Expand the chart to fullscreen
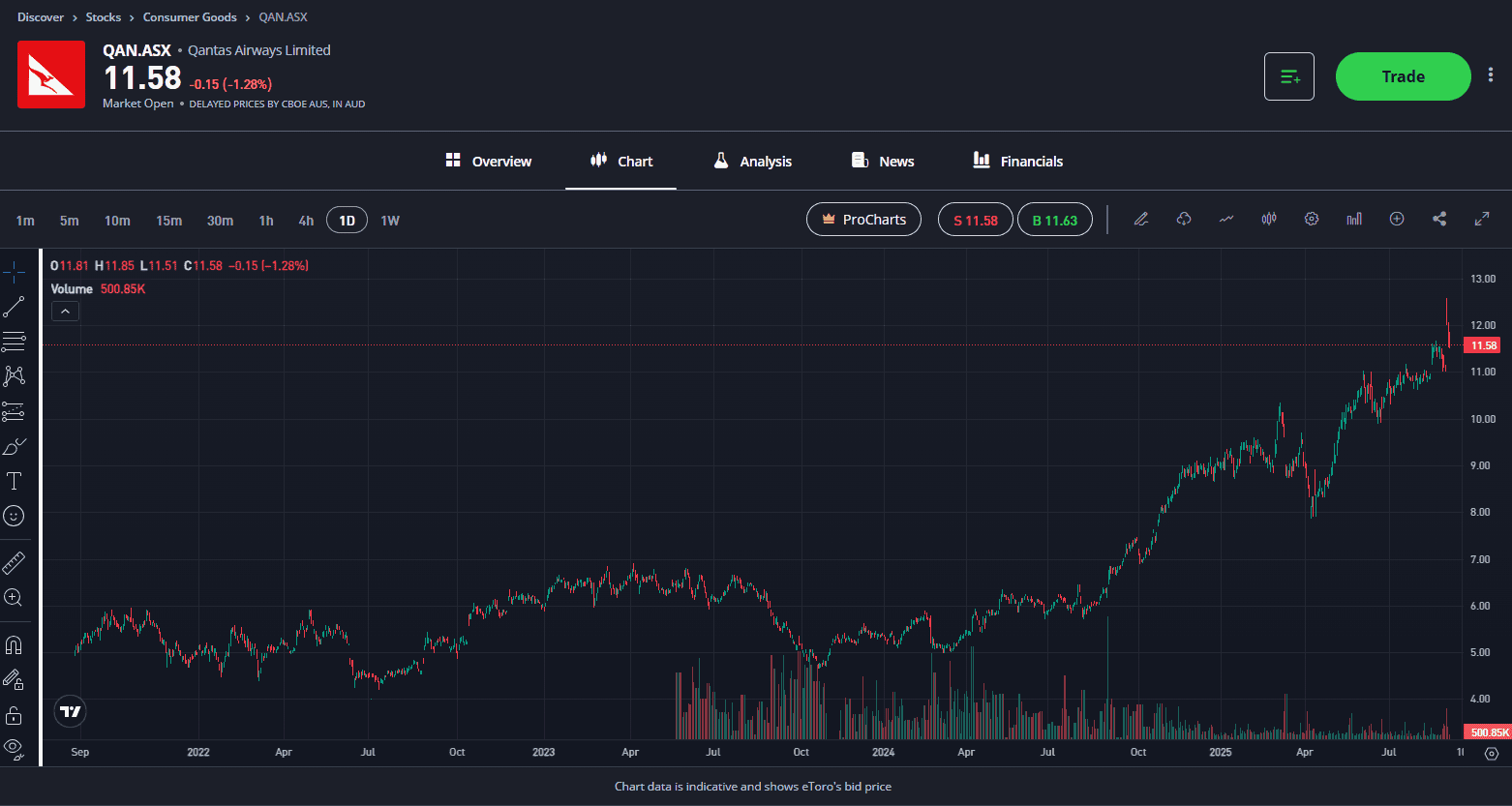 click(1482, 219)
